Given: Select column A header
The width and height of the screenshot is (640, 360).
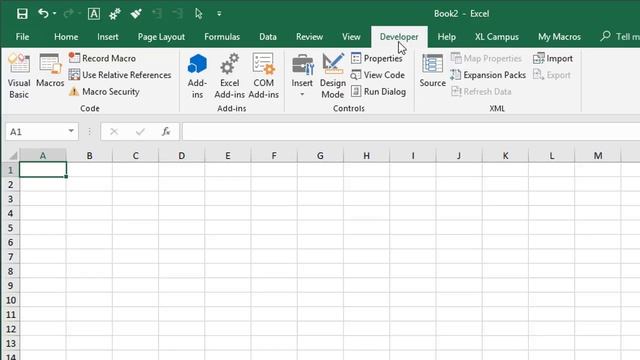Looking at the screenshot, I should click(43, 156).
